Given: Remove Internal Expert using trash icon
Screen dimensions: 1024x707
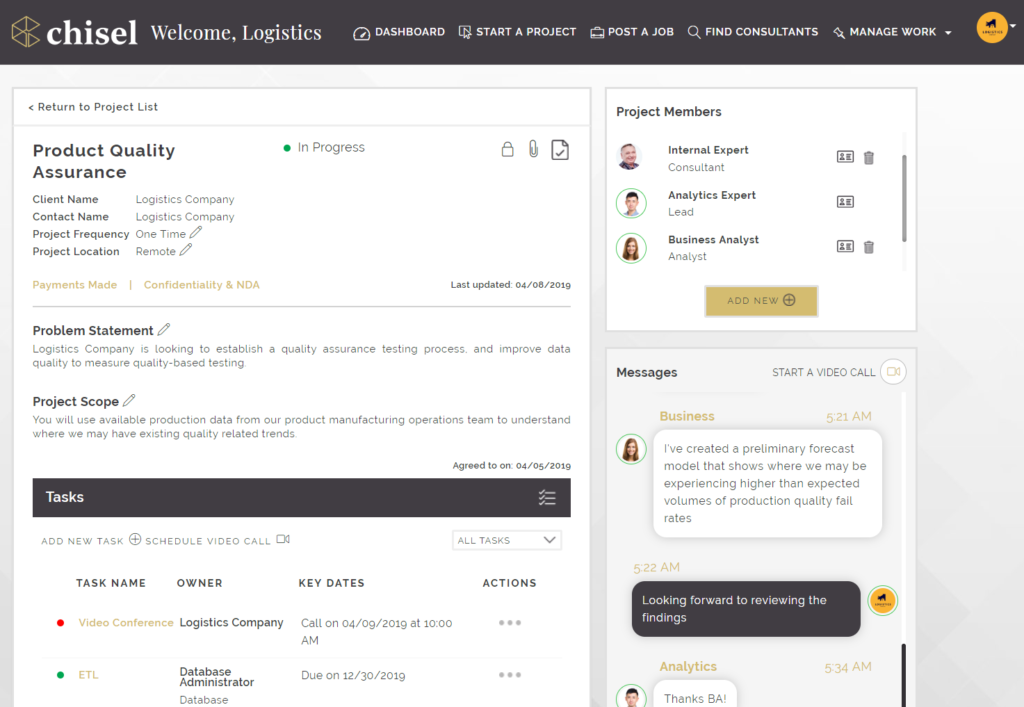Looking at the screenshot, I should 869,158.
